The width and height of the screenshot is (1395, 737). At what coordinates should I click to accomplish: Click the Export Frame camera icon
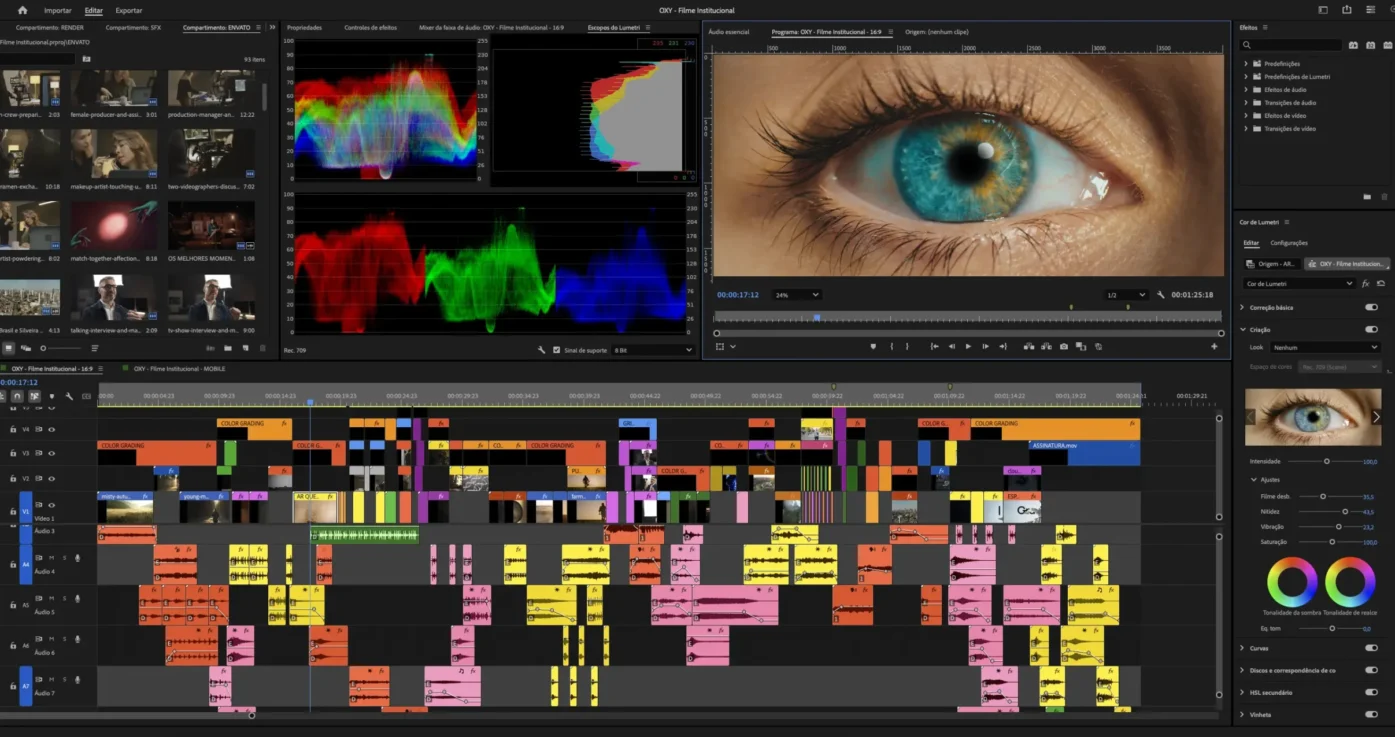tap(1063, 346)
